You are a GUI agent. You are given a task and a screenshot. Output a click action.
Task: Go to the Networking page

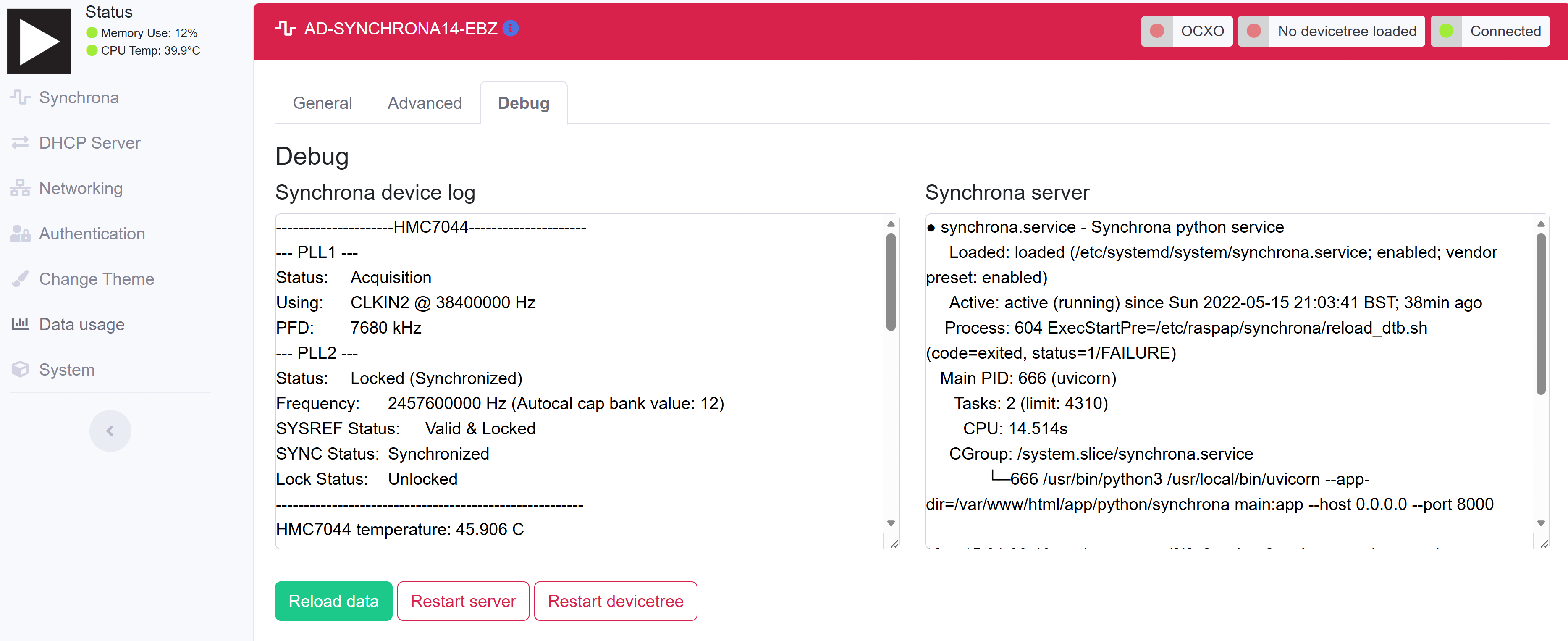click(x=81, y=188)
